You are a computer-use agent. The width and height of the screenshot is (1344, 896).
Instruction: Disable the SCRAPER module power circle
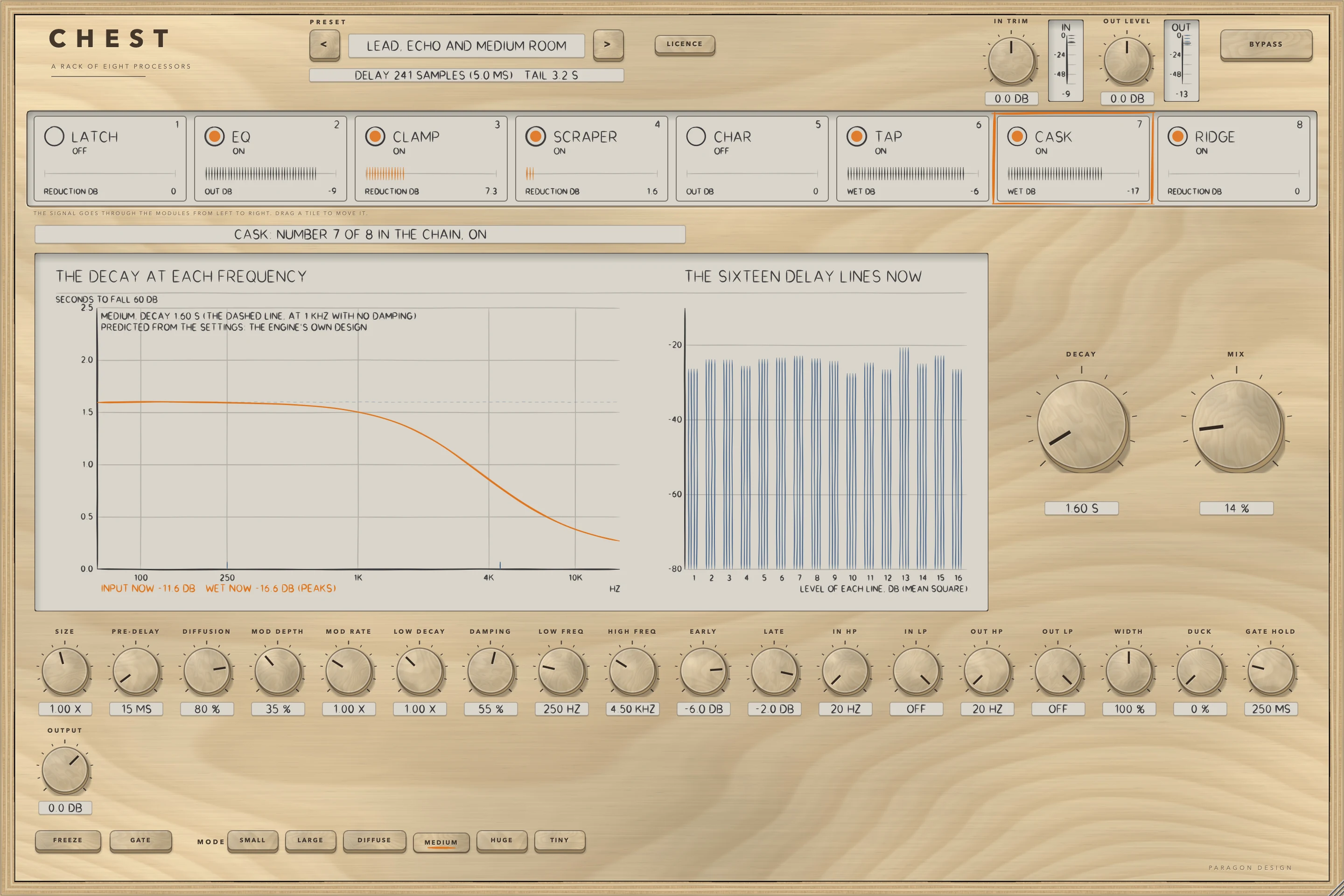coord(535,136)
